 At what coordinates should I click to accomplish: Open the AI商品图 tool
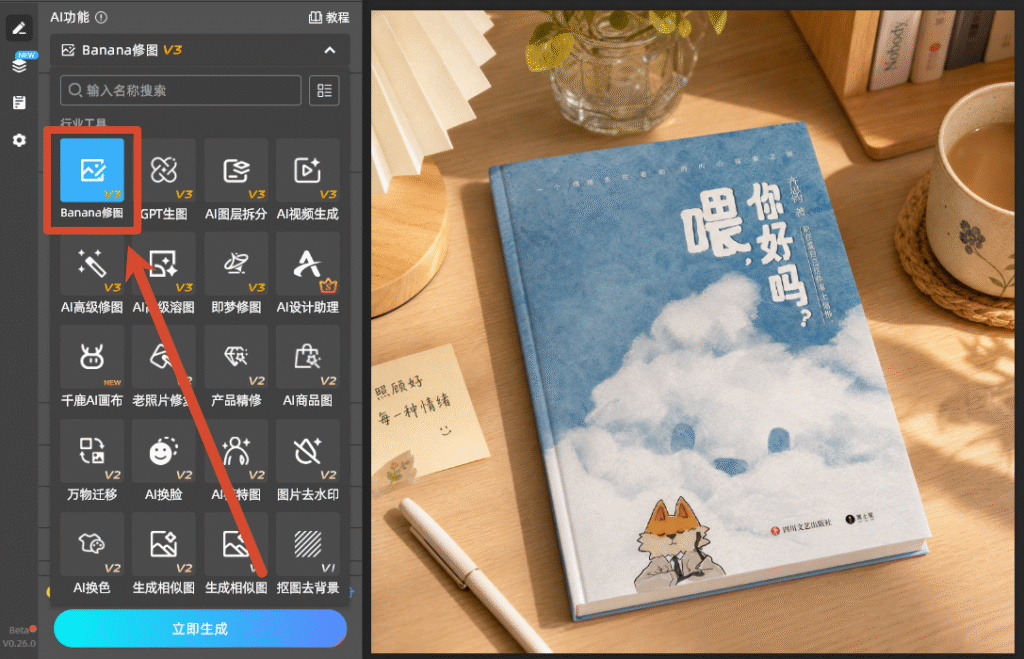308,366
